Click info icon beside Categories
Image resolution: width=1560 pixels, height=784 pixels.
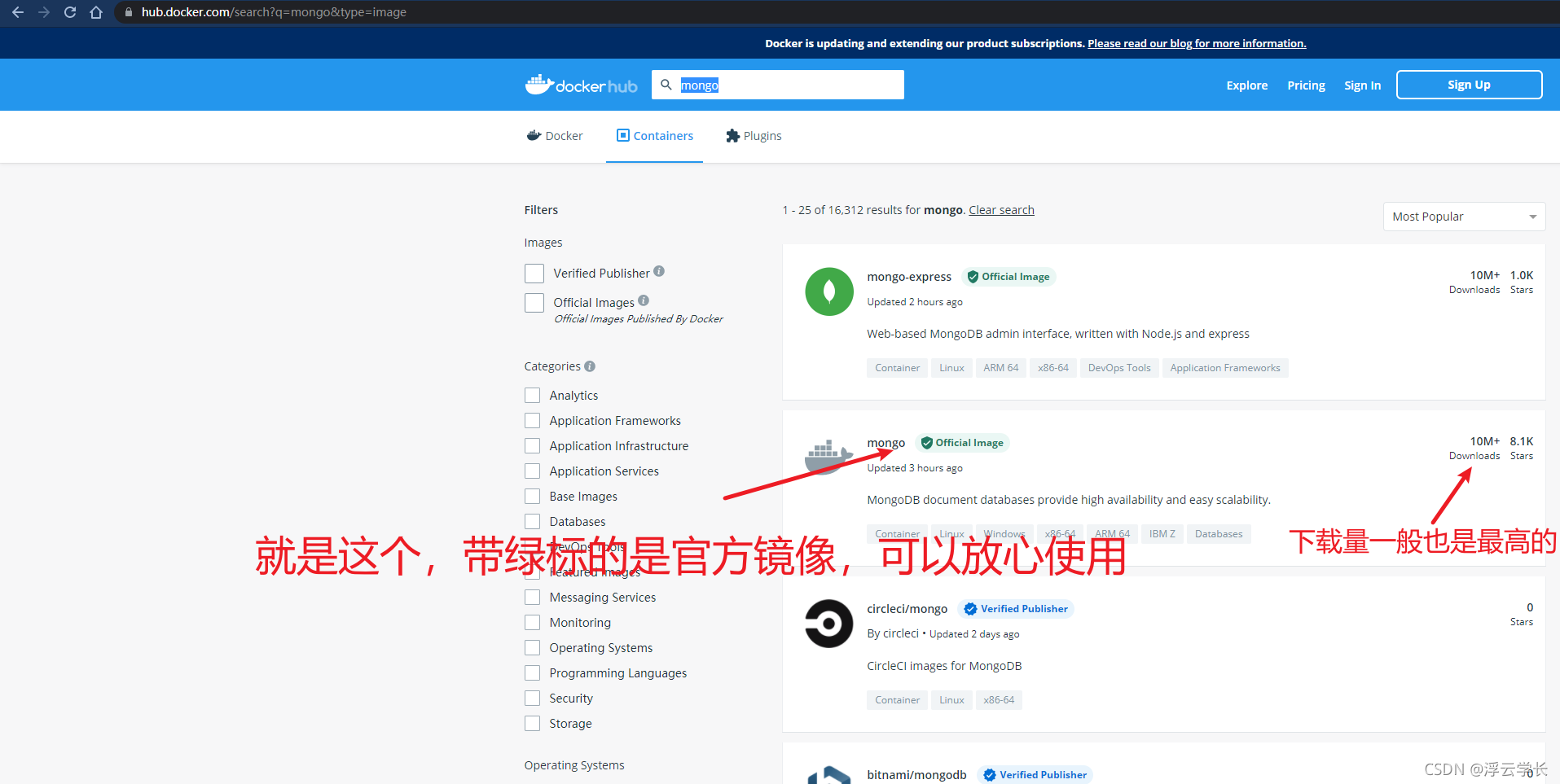pyautogui.click(x=590, y=366)
